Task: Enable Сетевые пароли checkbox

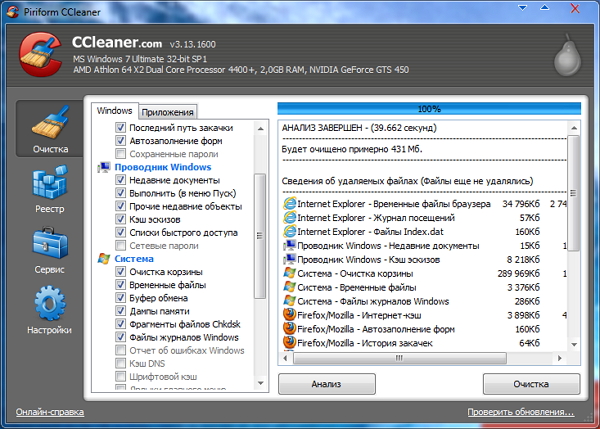Action: [121, 245]
